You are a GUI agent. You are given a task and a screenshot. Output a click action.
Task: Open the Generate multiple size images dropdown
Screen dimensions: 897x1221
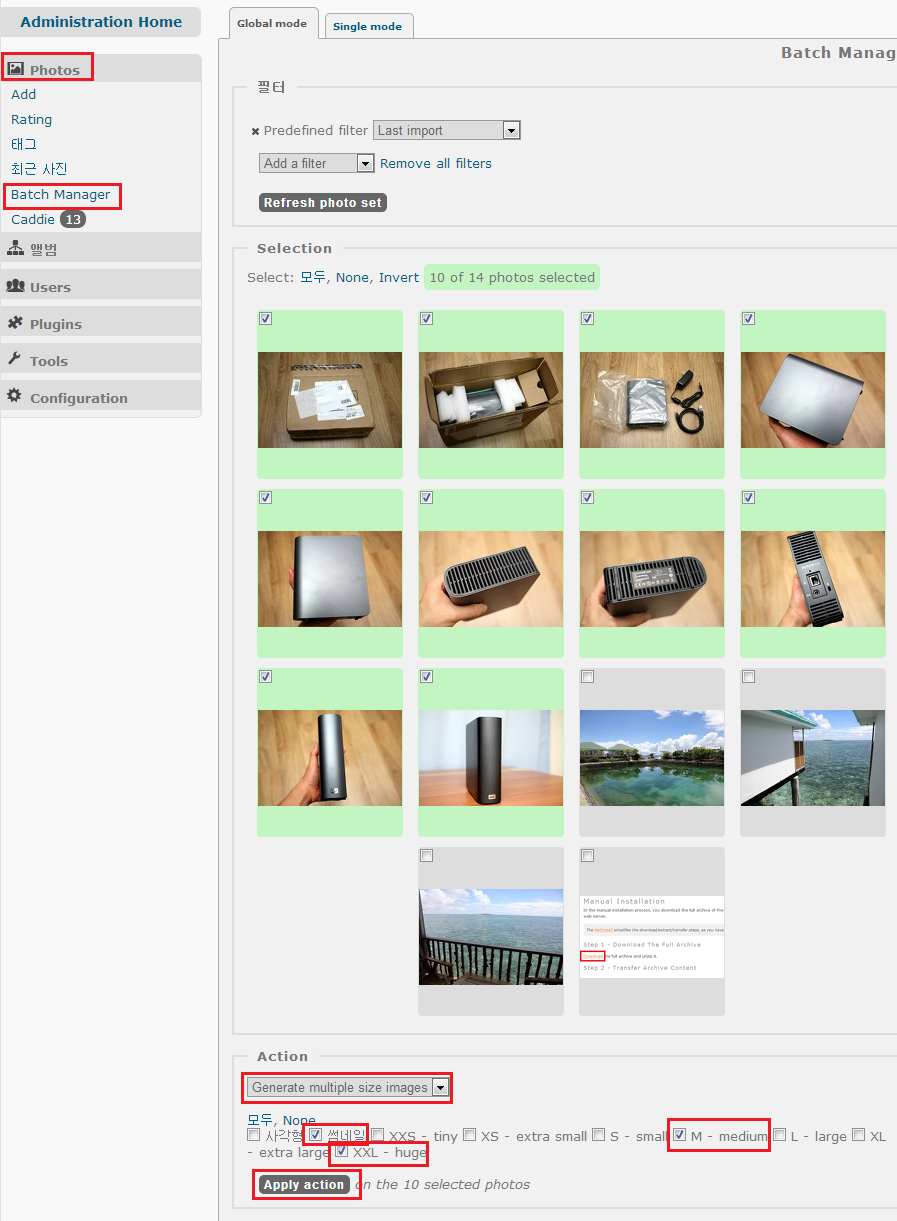(x=348, y=1087)
